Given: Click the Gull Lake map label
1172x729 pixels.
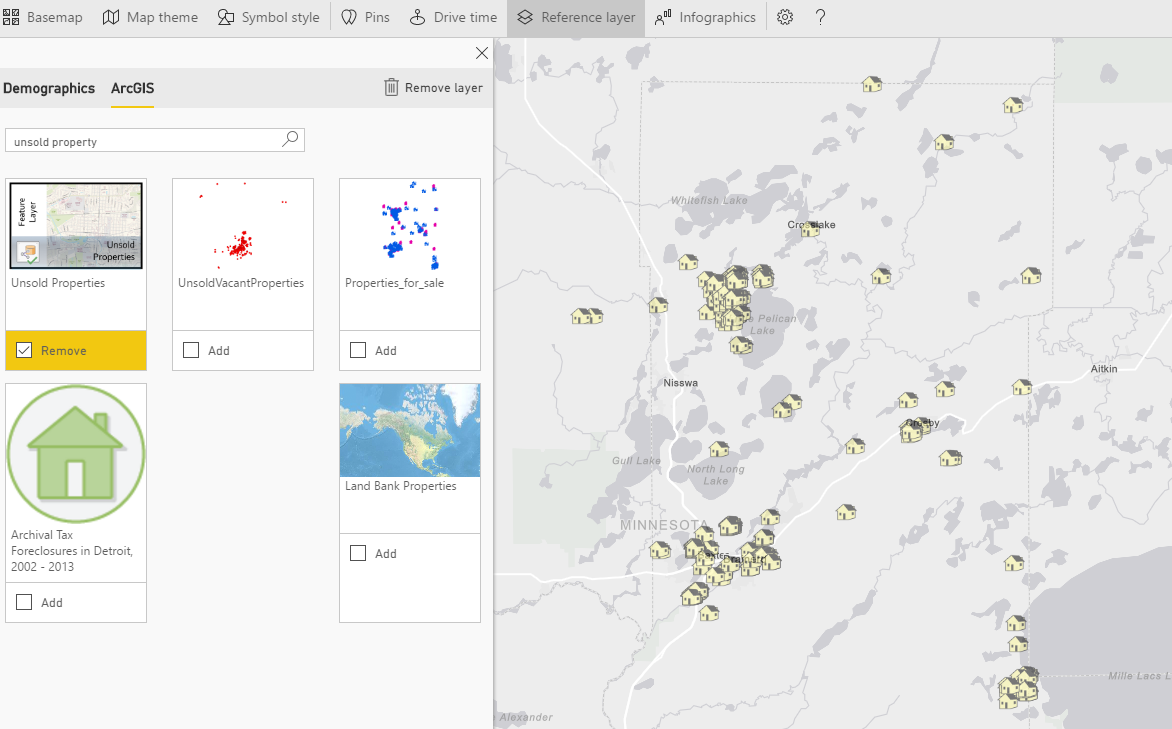Looking at the screenshot, I should 636,461.
